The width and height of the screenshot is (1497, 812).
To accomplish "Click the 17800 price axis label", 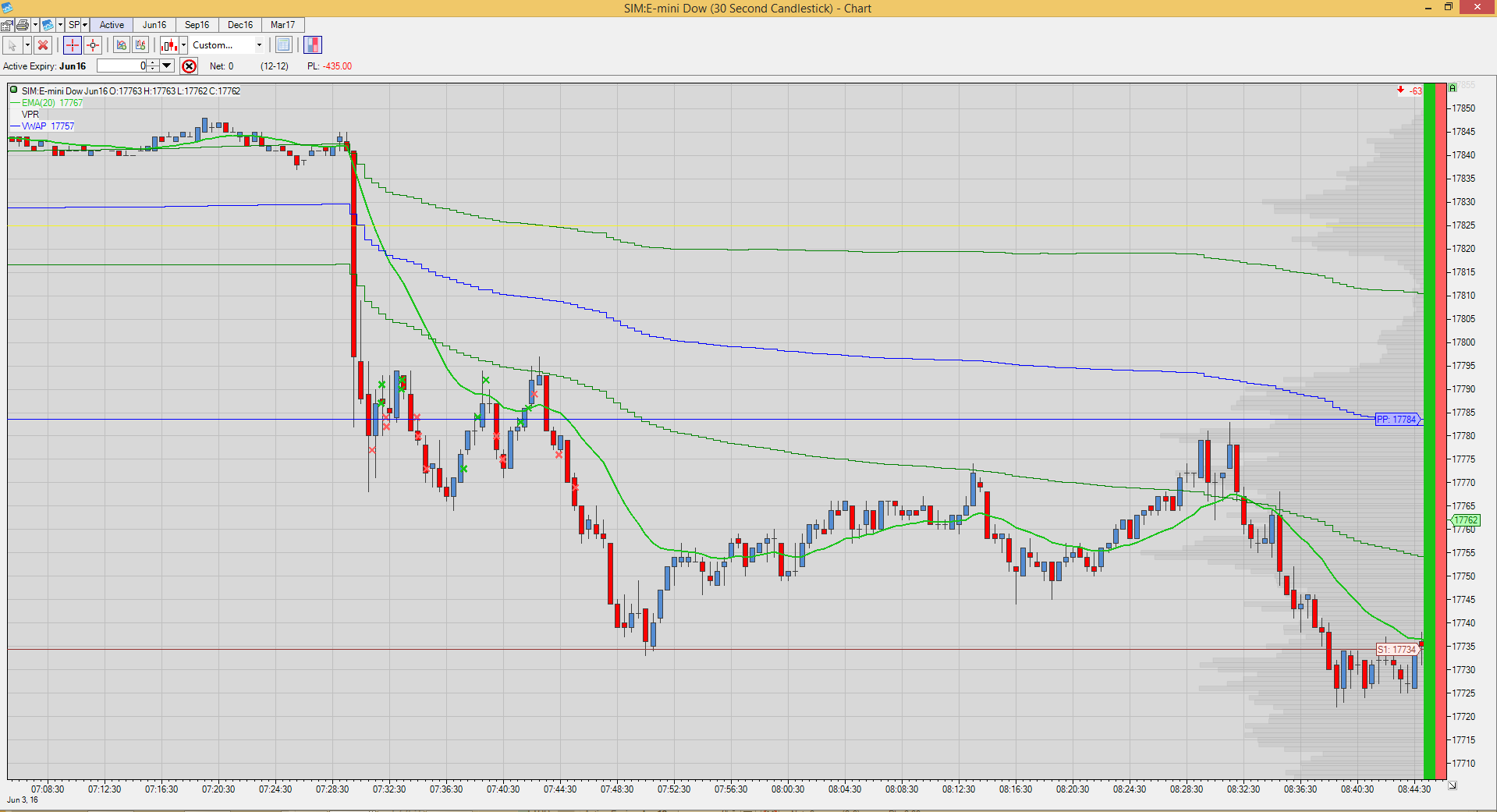I will (x=1463, y=342).
